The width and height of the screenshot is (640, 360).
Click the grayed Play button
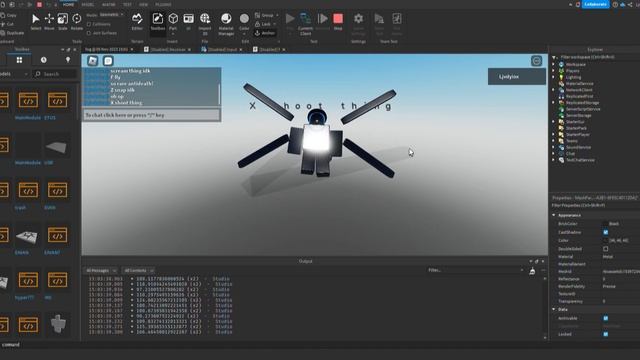pos(290,19)
